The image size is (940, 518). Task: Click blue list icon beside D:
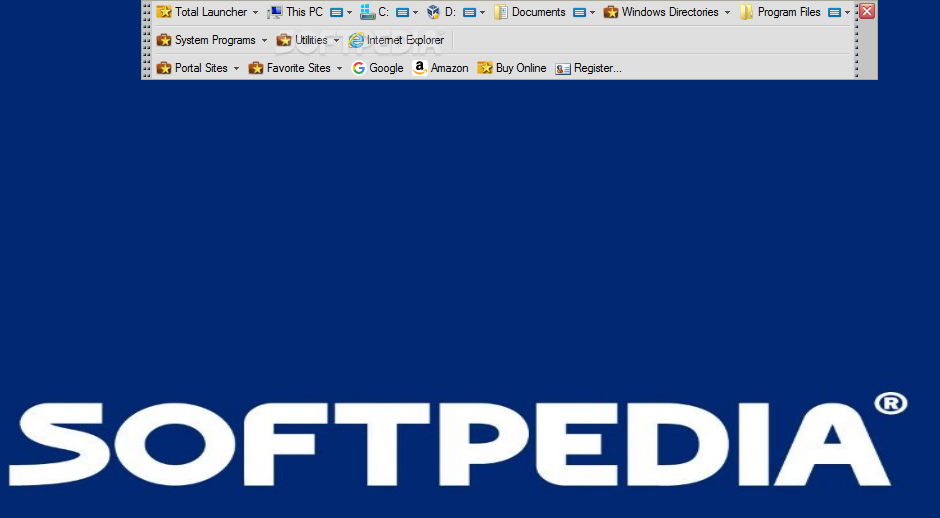[x=469, y=13]
